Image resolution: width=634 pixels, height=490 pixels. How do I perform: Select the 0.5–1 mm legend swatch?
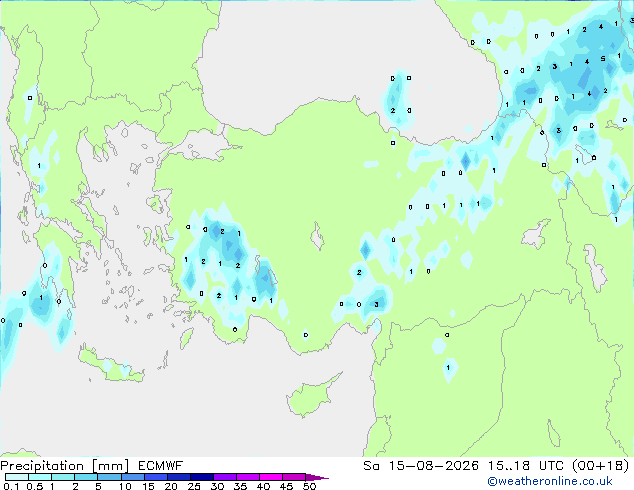[x=40, y=477]
